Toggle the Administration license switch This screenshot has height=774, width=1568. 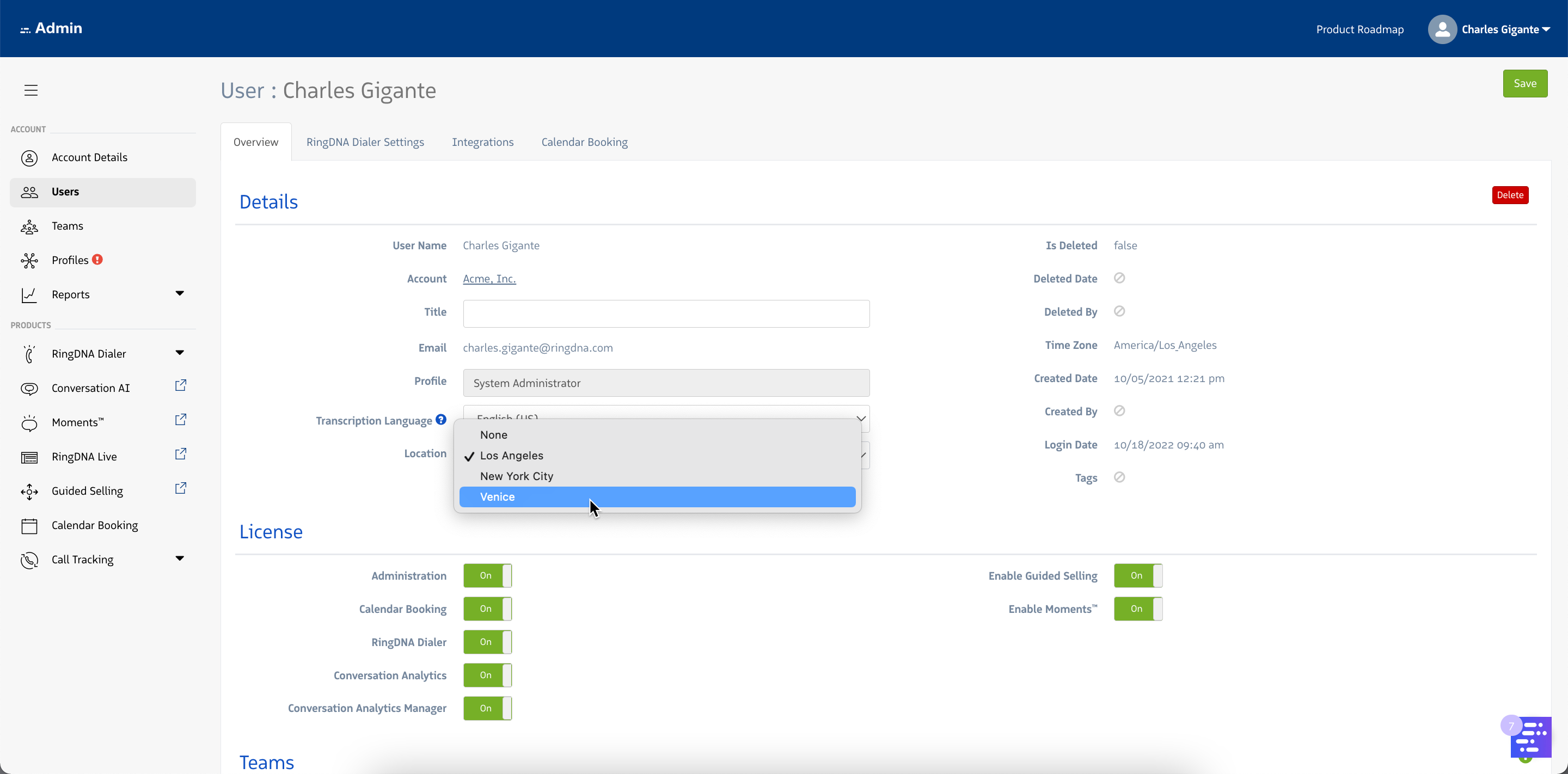tap(487, 576)
